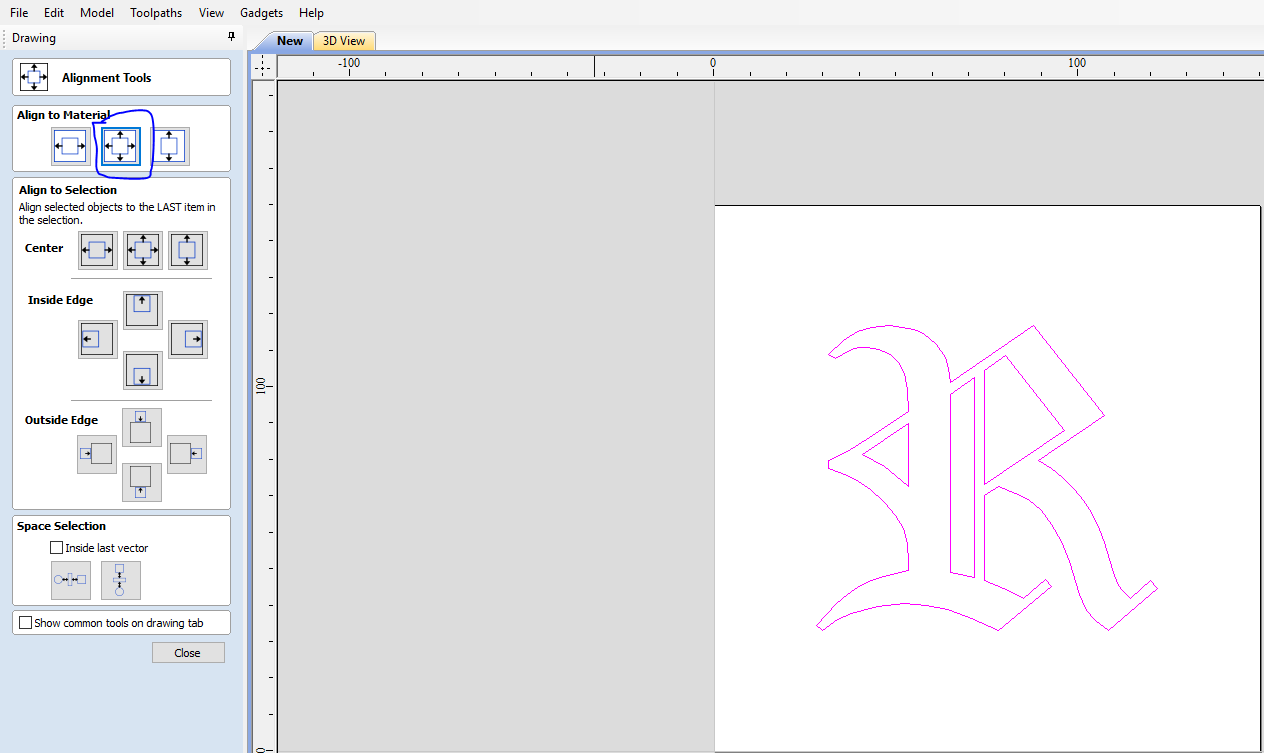Open the Gadgets menu
This screenshot has width=1264, height=753.
[261, 13]
